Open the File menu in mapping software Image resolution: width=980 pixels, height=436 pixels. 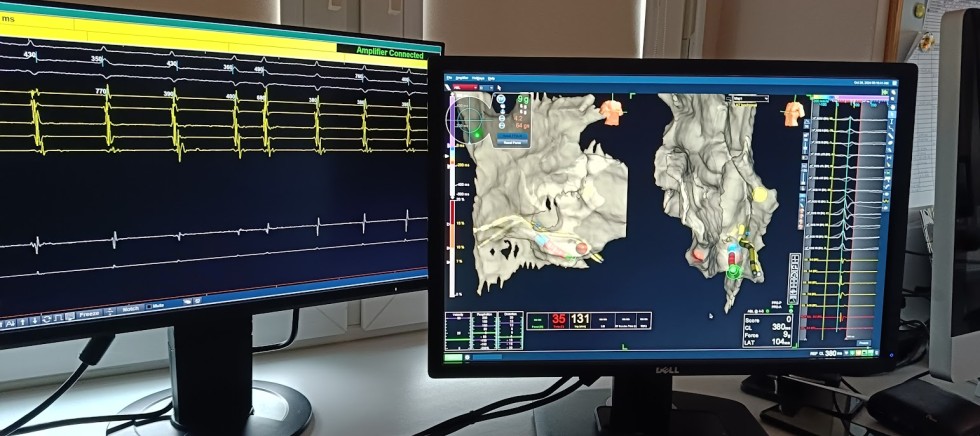click(x=449, y=78)
